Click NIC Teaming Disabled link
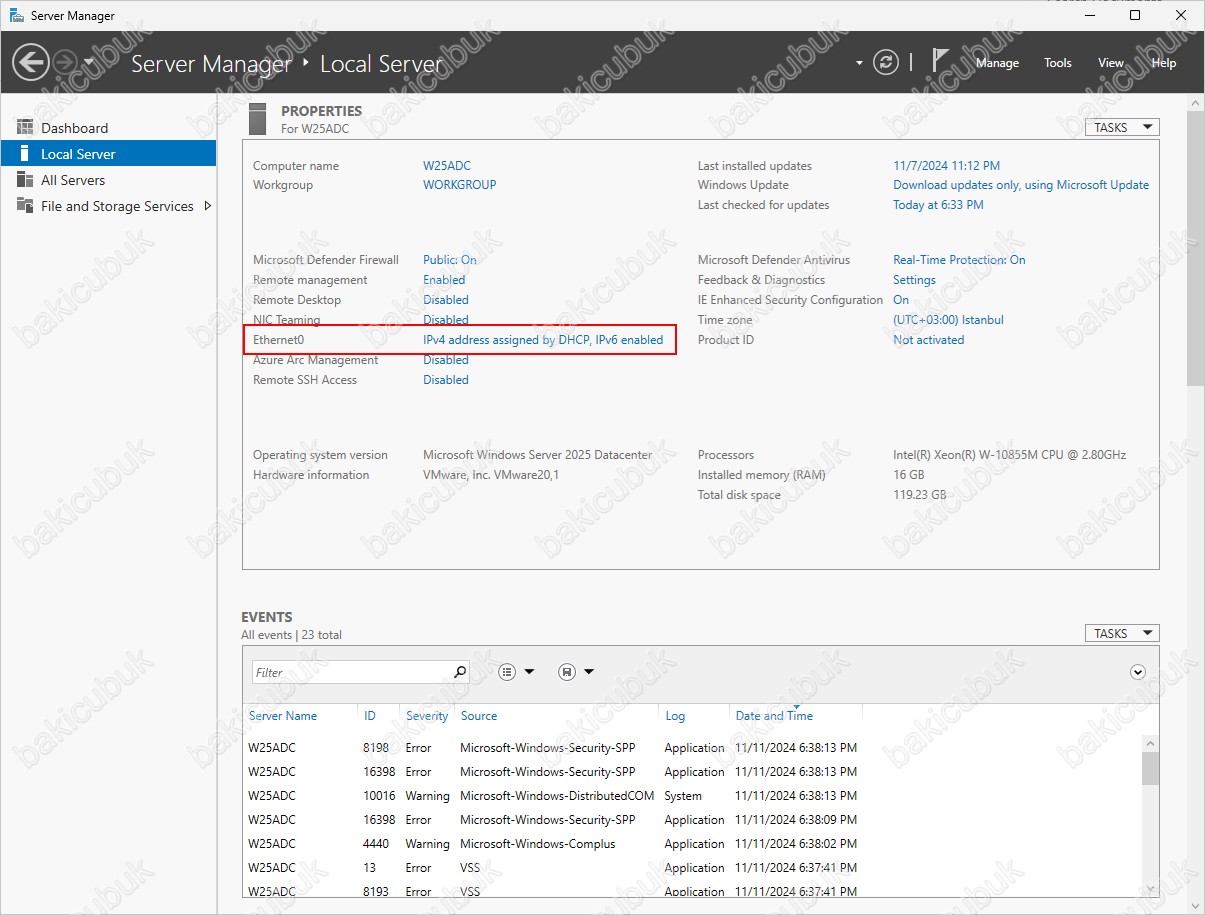The image size is (1205, 915). point(446,320)
